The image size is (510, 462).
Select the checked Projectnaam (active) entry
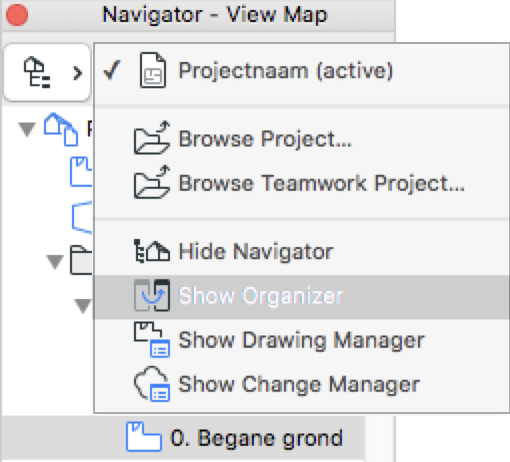pos(302,71)
